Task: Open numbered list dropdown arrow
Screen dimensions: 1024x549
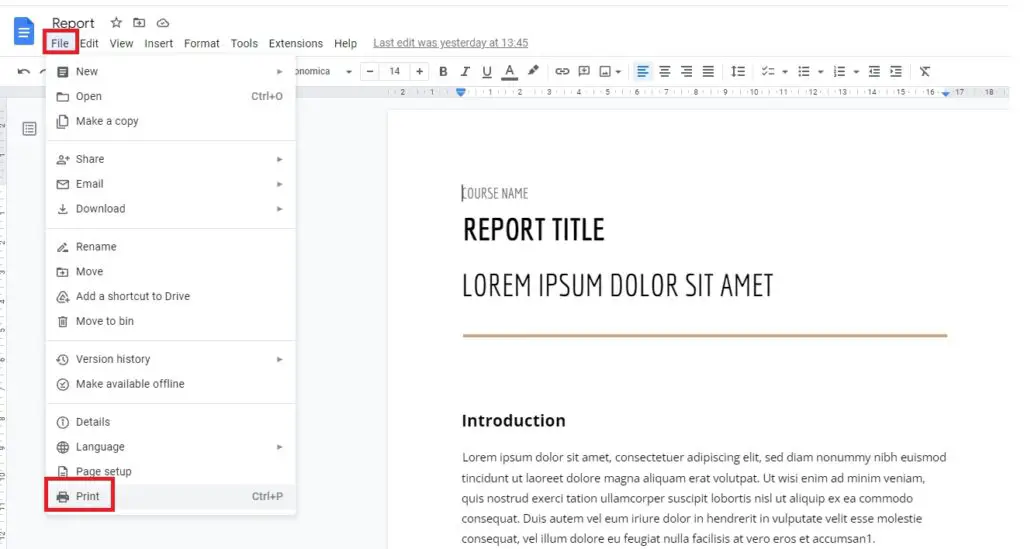Action: click(x=856, y=72)
